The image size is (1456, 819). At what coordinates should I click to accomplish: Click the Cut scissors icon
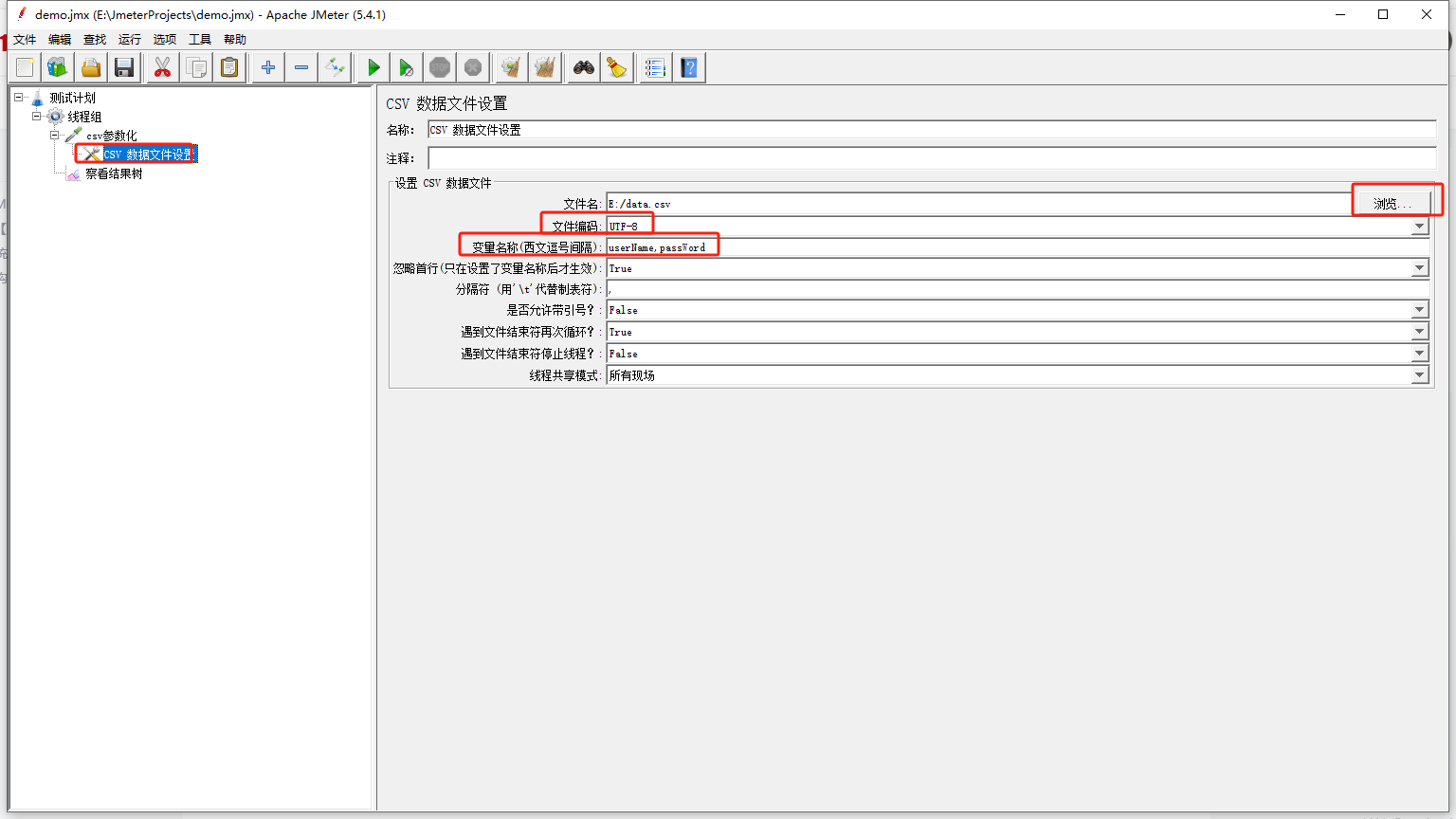(163, 67)
